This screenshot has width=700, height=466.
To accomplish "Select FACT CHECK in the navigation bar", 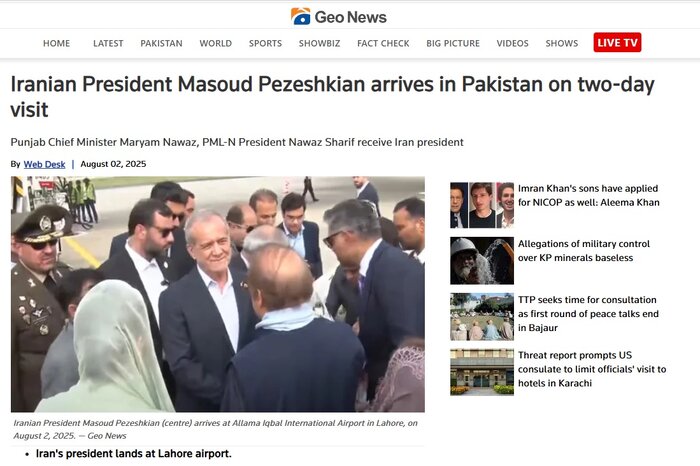I will [x=383, y=43].
